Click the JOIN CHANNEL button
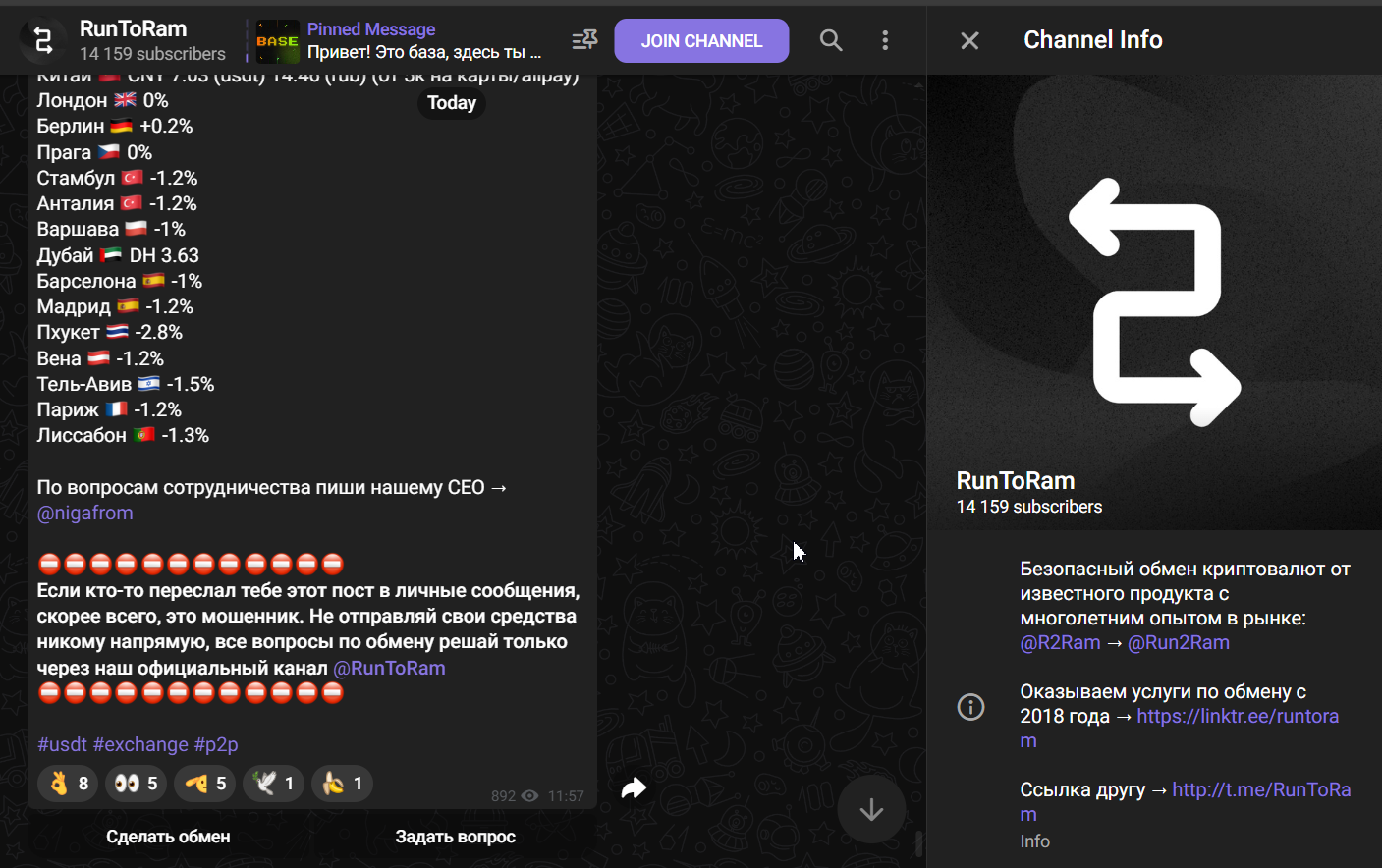Image resolution: width=1382 pixels, height=868 pixels. click(x=701, y=40)
